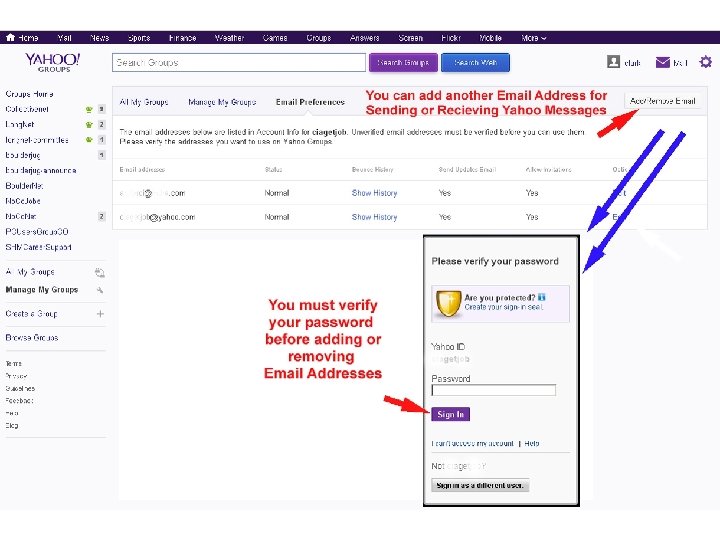Screen dimensions: 720x540
Task: Open Mail in the top navigation
Action: point(64,38)
